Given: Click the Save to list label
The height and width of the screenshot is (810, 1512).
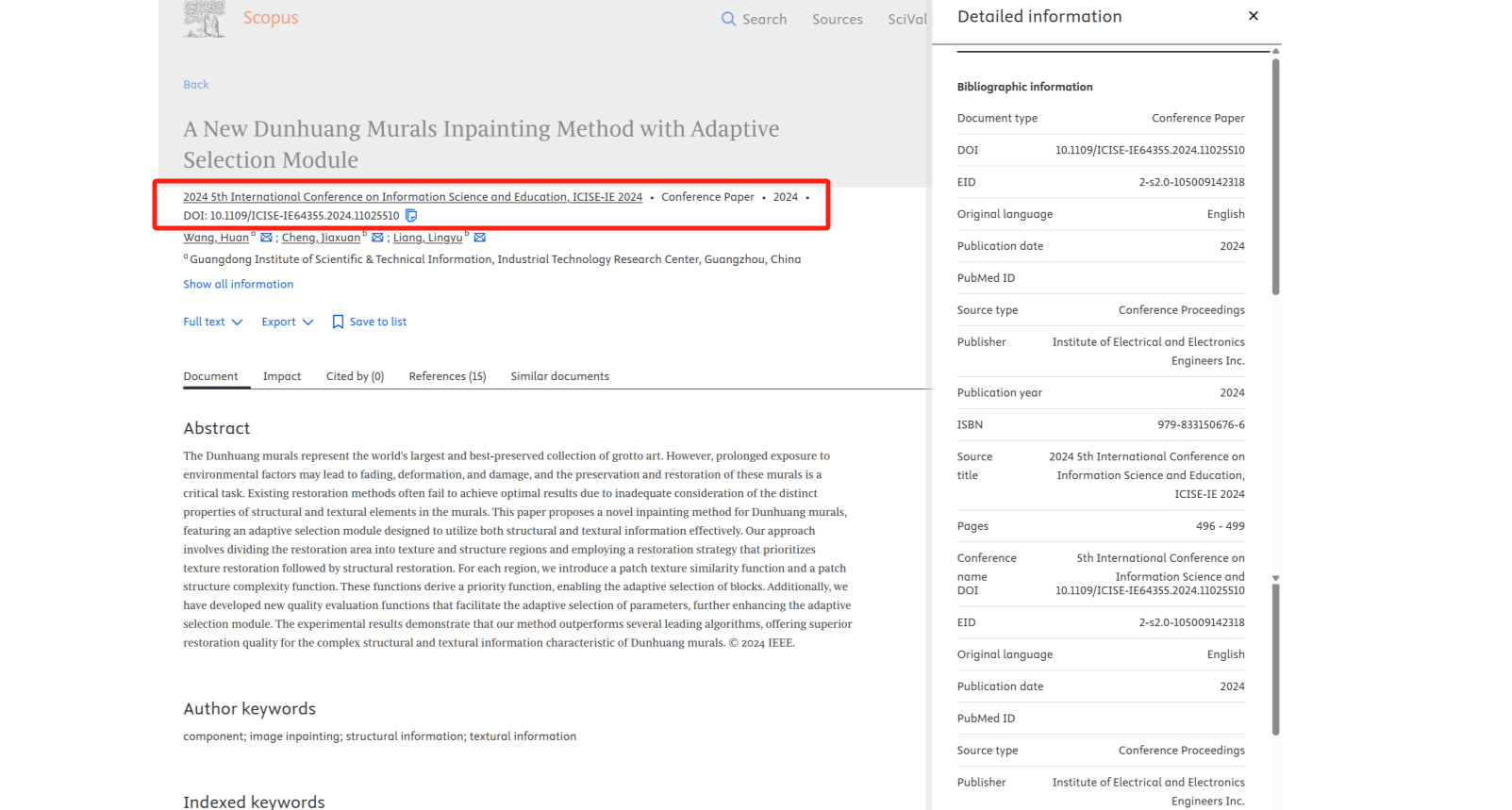Looking at the screenshot, I should coord(378,322).
